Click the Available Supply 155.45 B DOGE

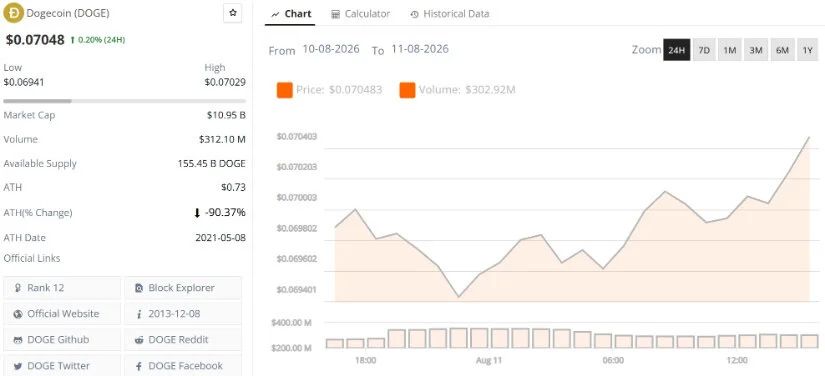click(212, 164)
